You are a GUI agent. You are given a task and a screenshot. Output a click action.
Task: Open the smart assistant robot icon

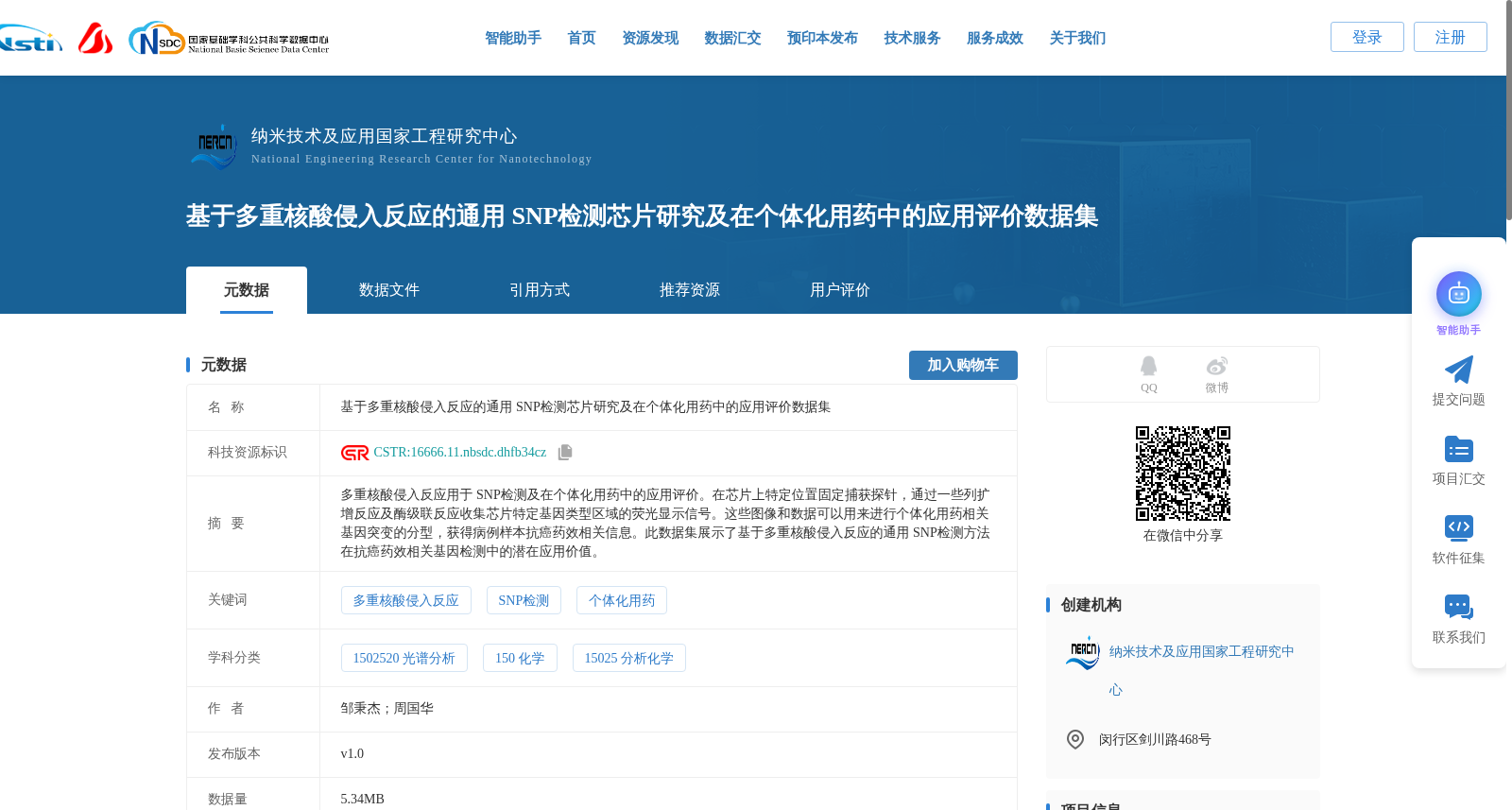1459,295
